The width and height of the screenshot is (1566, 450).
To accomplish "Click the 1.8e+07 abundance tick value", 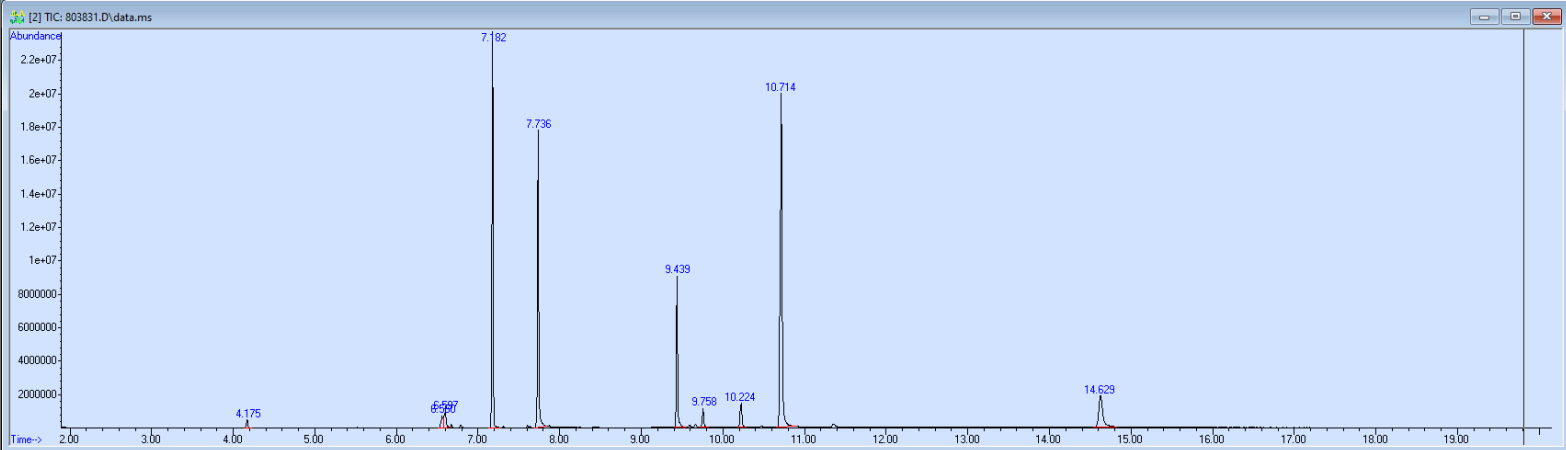I will (x=41, y=127).
